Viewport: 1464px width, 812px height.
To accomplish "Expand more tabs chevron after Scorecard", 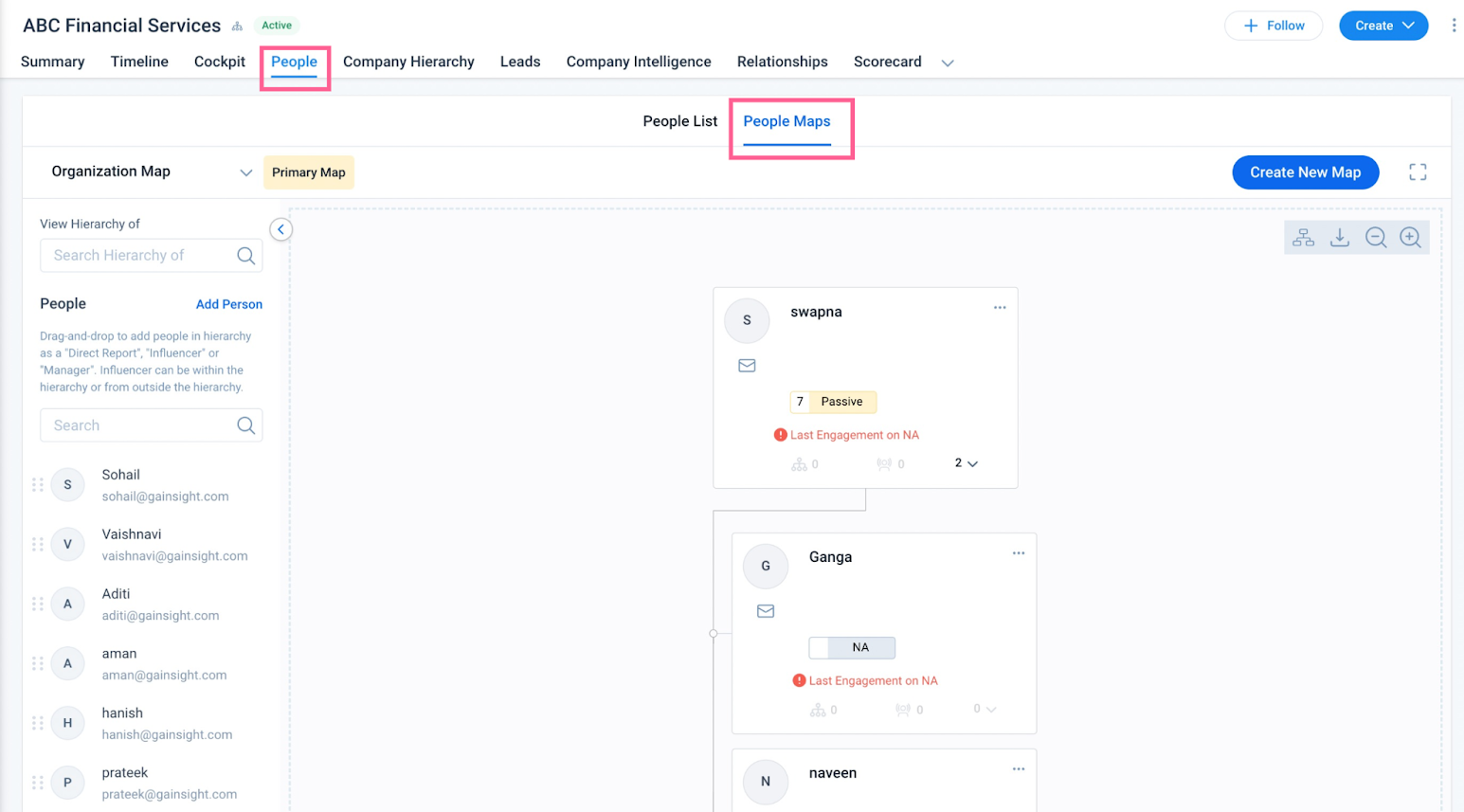I will [x=948, y=63].
